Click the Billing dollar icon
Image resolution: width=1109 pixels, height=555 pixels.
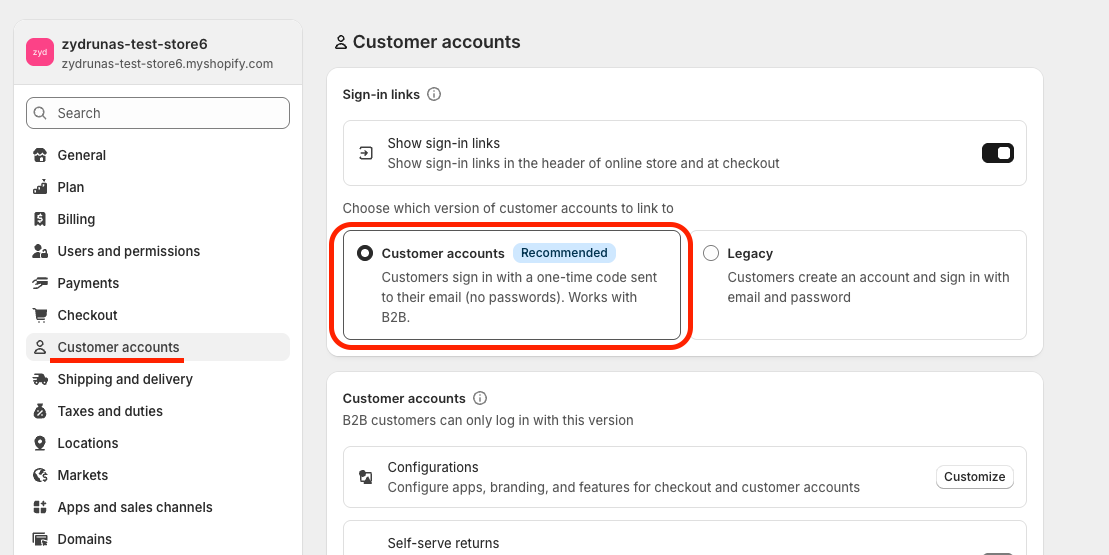tap(40, 219)
